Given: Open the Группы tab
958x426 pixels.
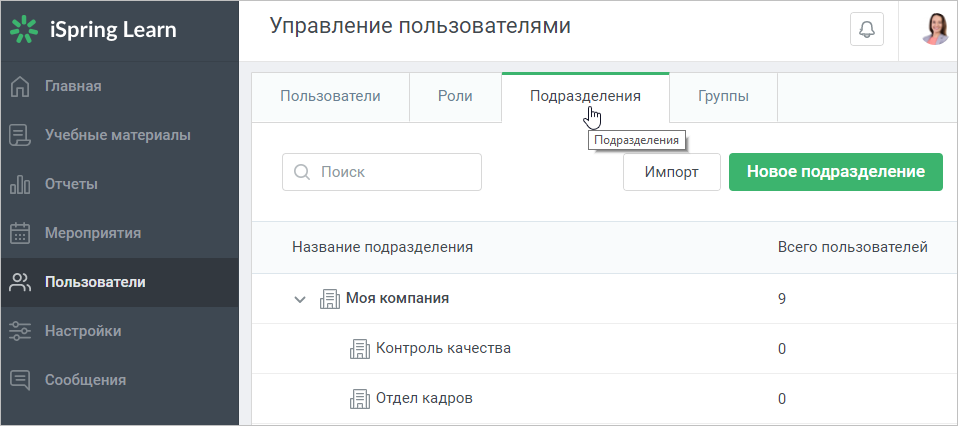Looking at the screenshot, I should [x=723, y=97].
